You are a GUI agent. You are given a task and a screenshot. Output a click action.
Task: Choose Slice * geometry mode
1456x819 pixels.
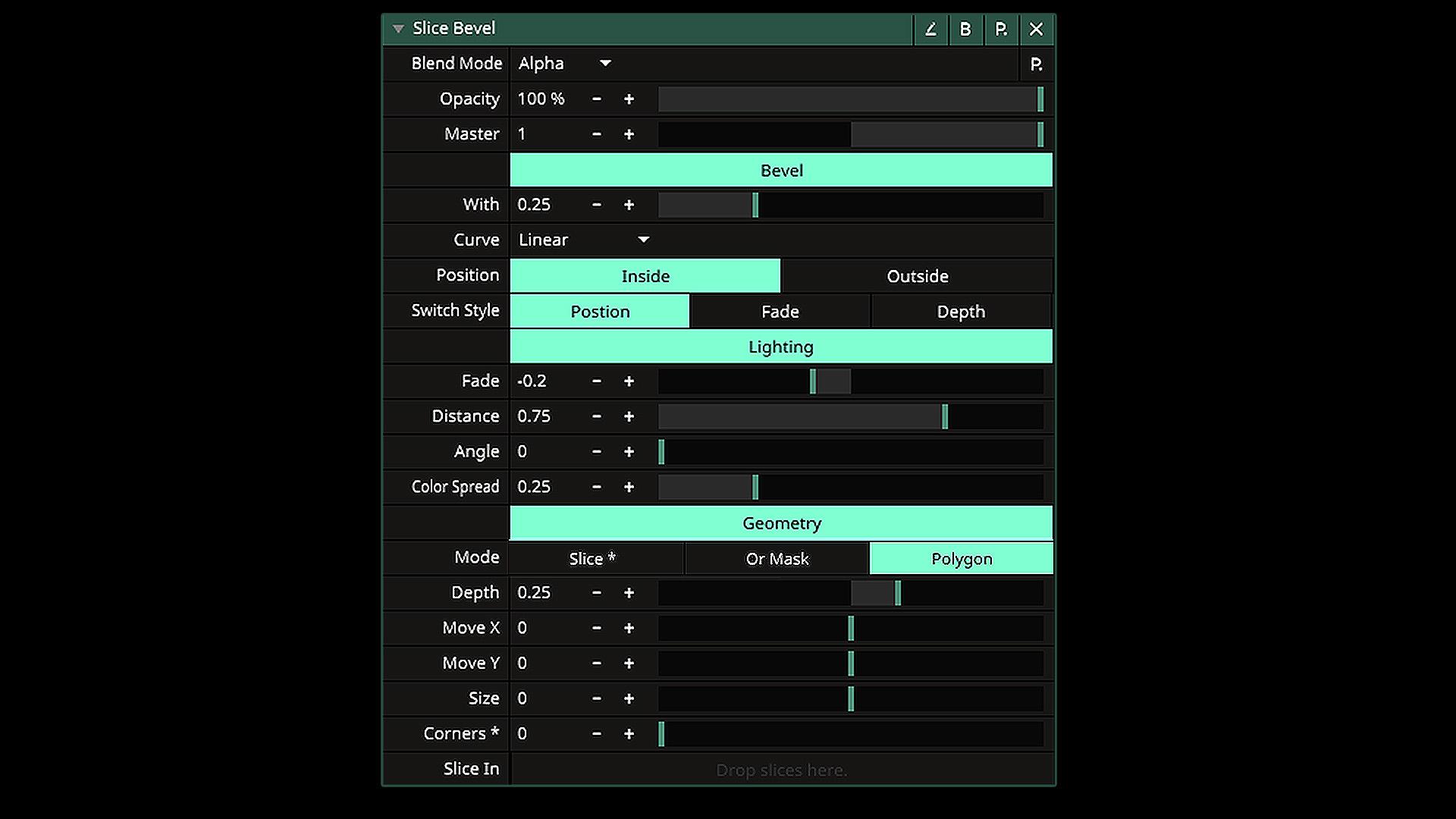pyautogui.click(x=596, y=559)
